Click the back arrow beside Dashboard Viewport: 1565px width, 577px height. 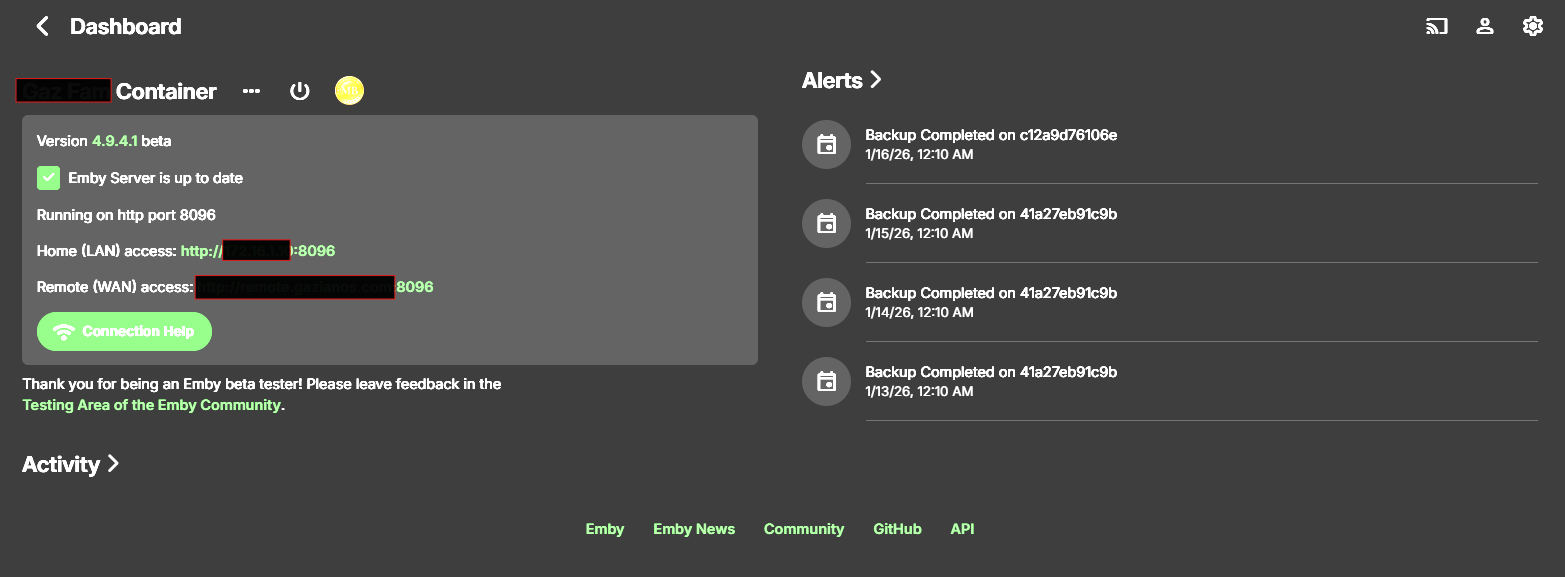coord(42,26)
